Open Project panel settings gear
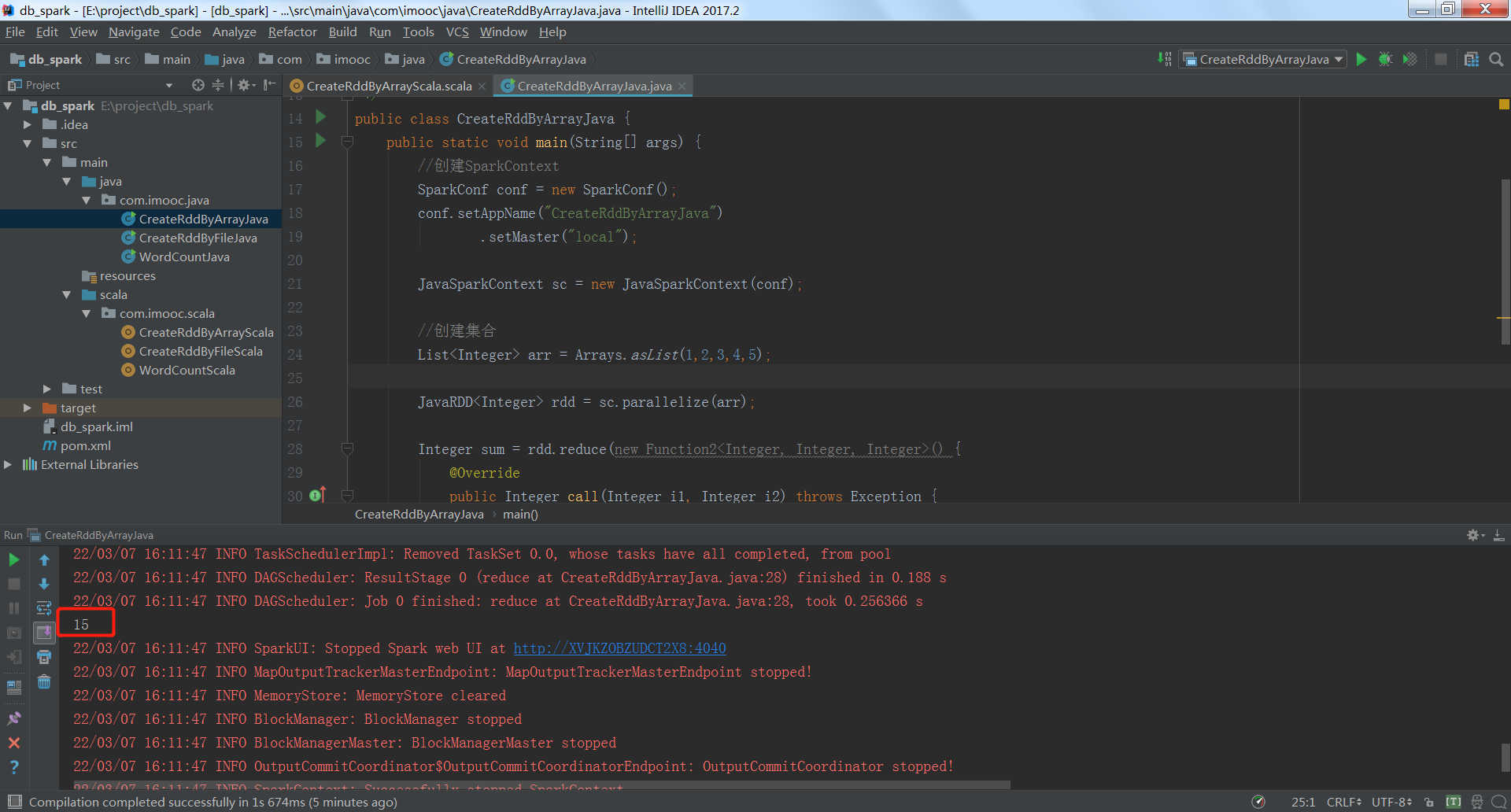1511x812 pixels. coord(246,85)
